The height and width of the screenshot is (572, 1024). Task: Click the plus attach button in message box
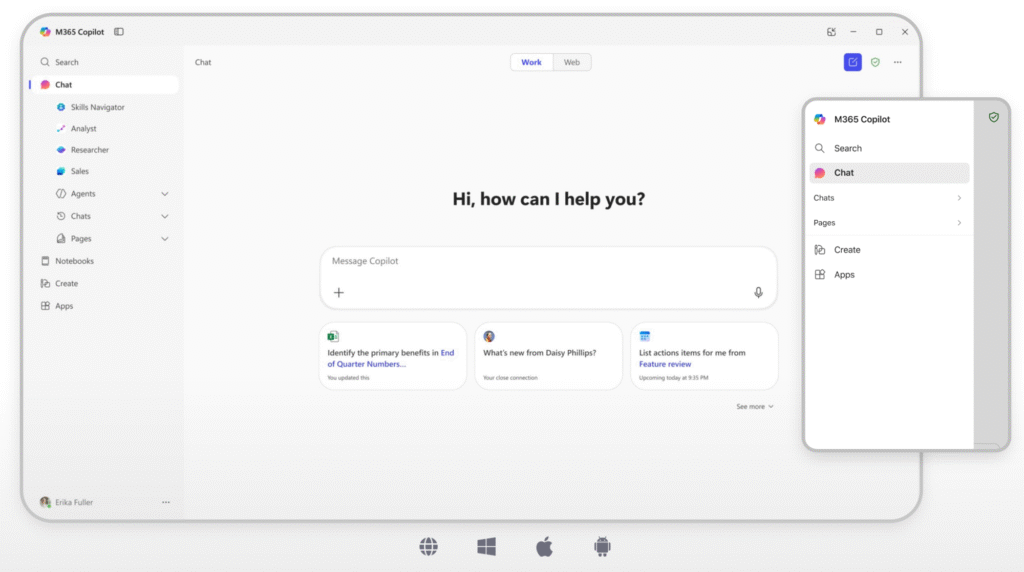tap(338, 293)
